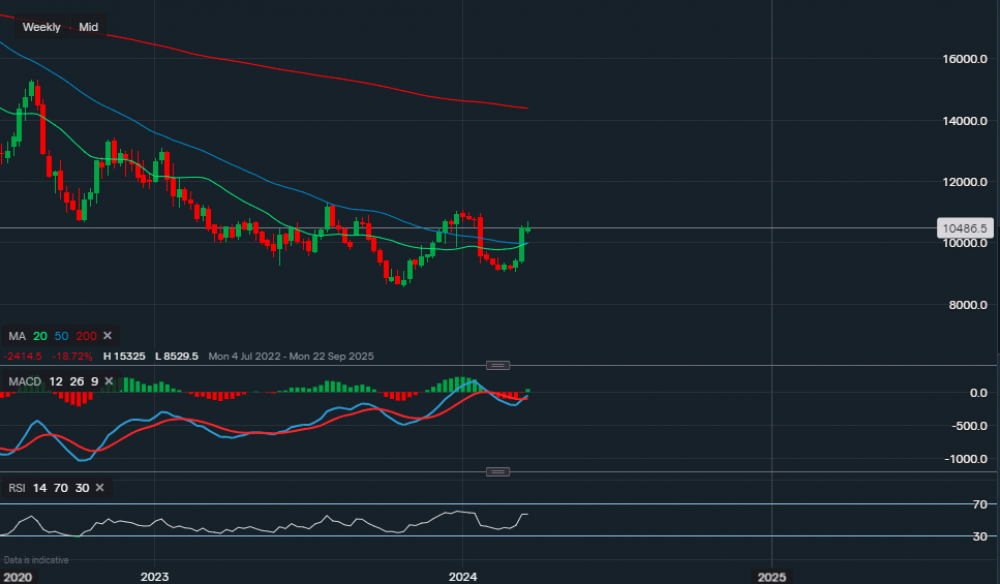Image resolution: width=1000 pixels, height=584 pixels.
Task: Click the resize handle above the MACD pane
Action: click(499, 365)
